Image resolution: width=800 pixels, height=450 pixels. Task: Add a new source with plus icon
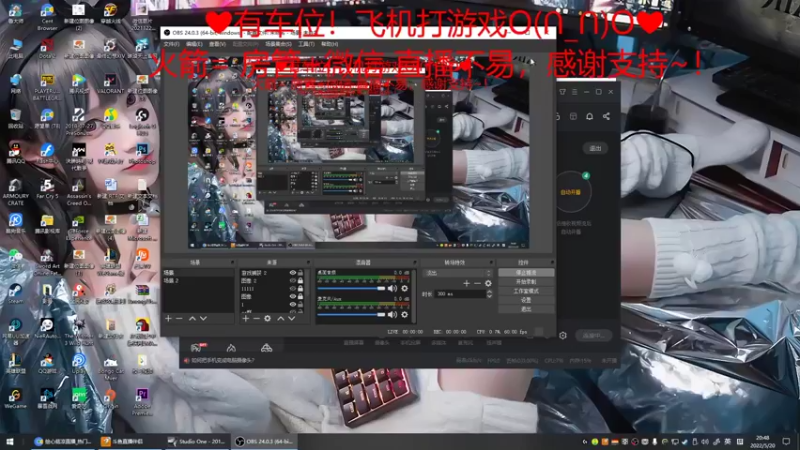coord(246,318)
